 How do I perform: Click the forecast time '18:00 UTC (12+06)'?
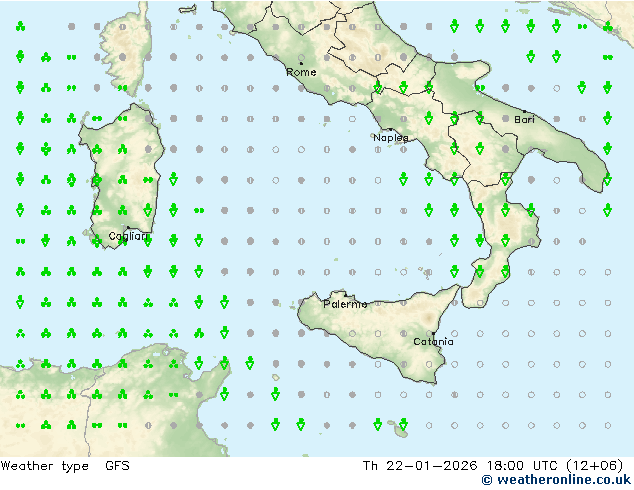click(x=555, y=466)
